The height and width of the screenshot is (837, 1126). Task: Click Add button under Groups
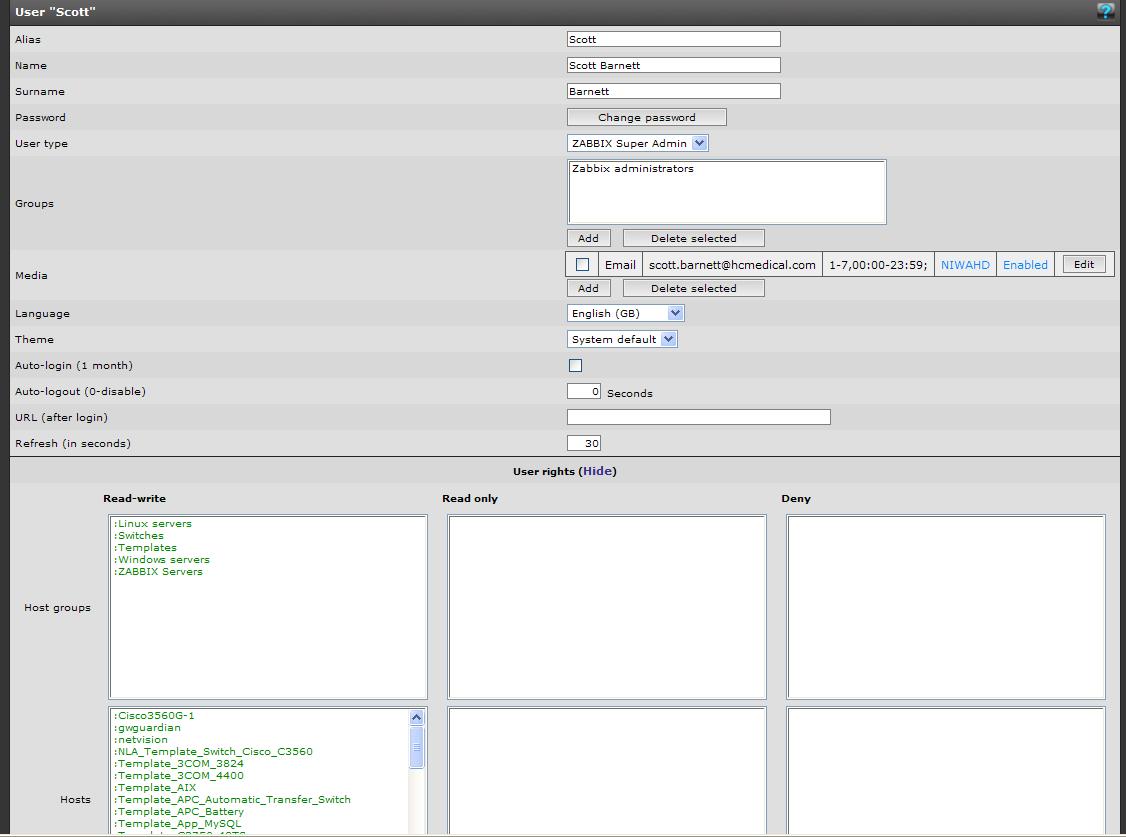(588, 238)
